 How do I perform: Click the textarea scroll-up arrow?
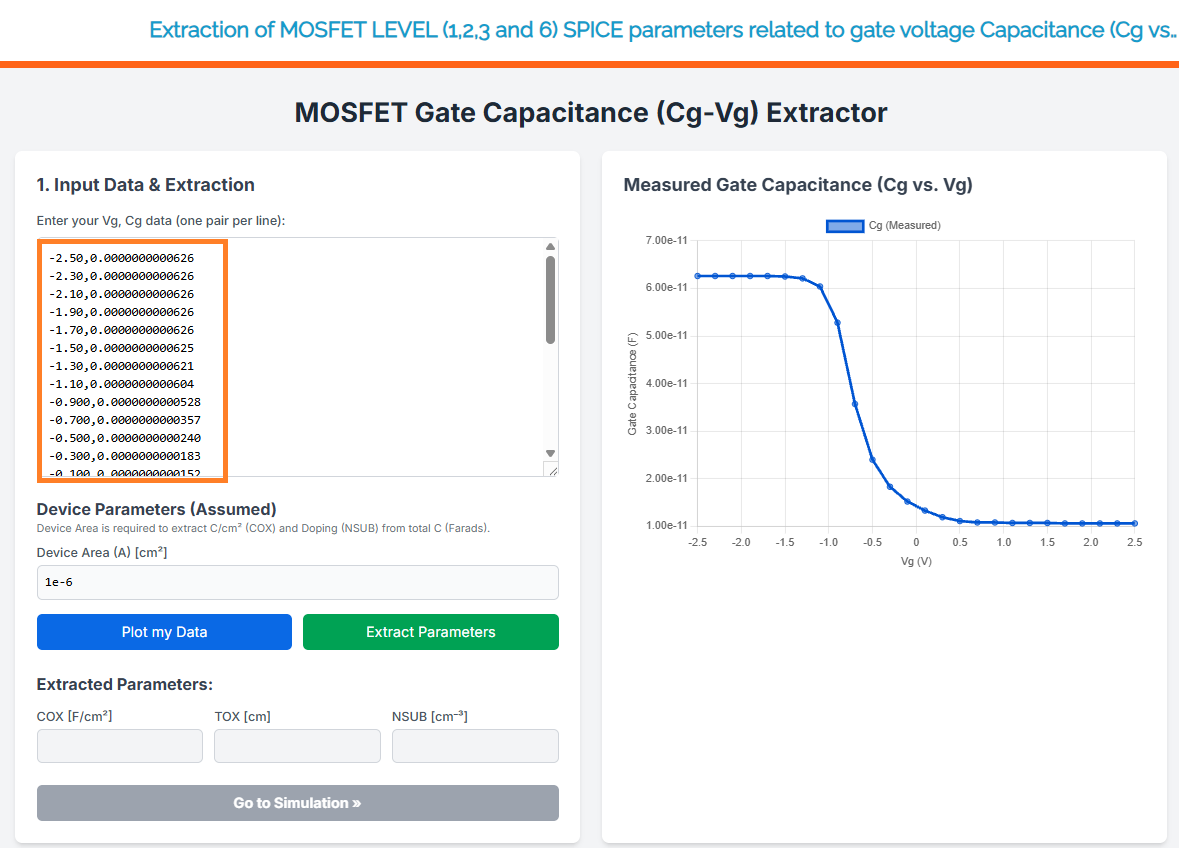click(550, 247)
